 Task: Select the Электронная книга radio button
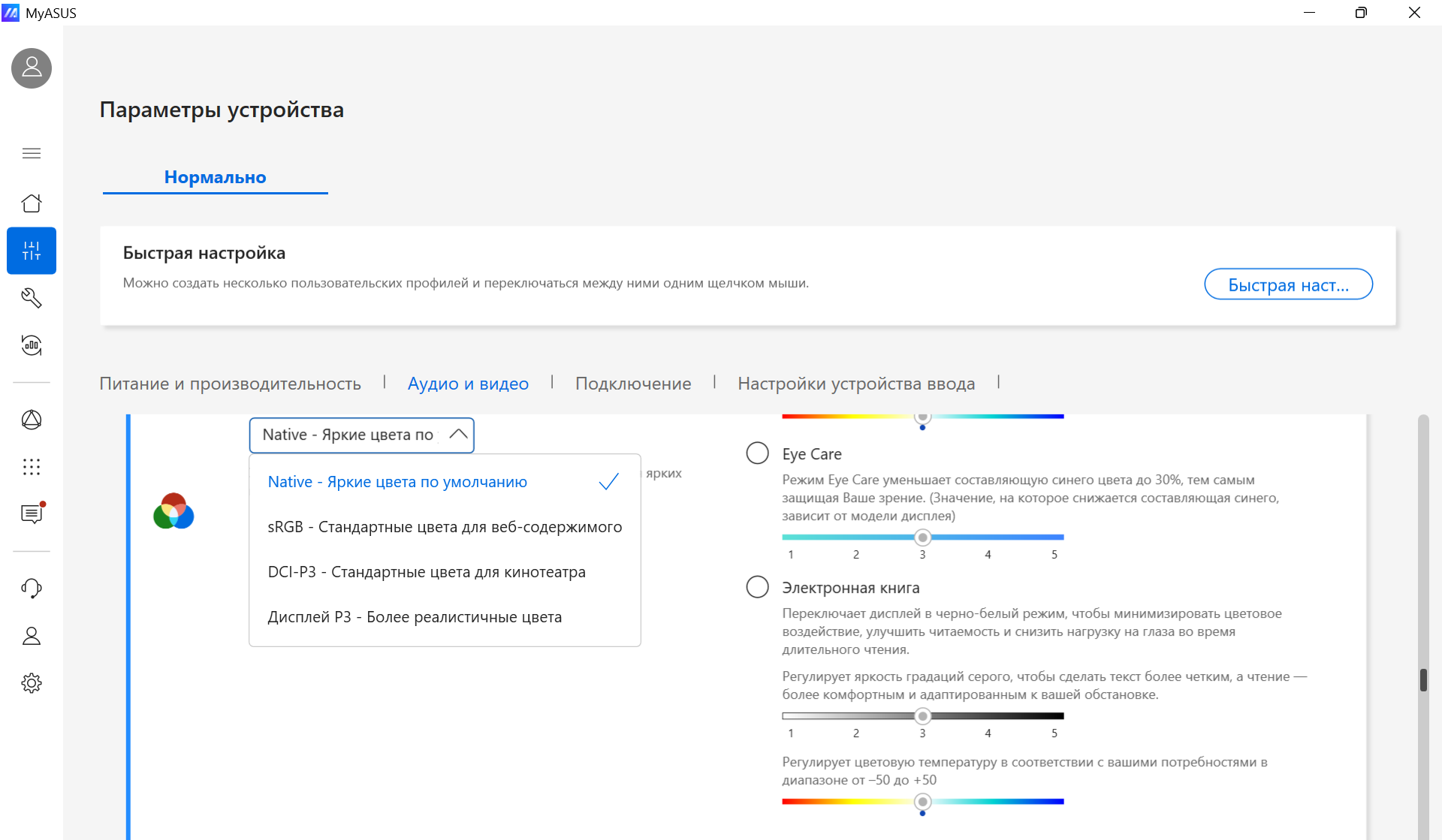point(757,587)
